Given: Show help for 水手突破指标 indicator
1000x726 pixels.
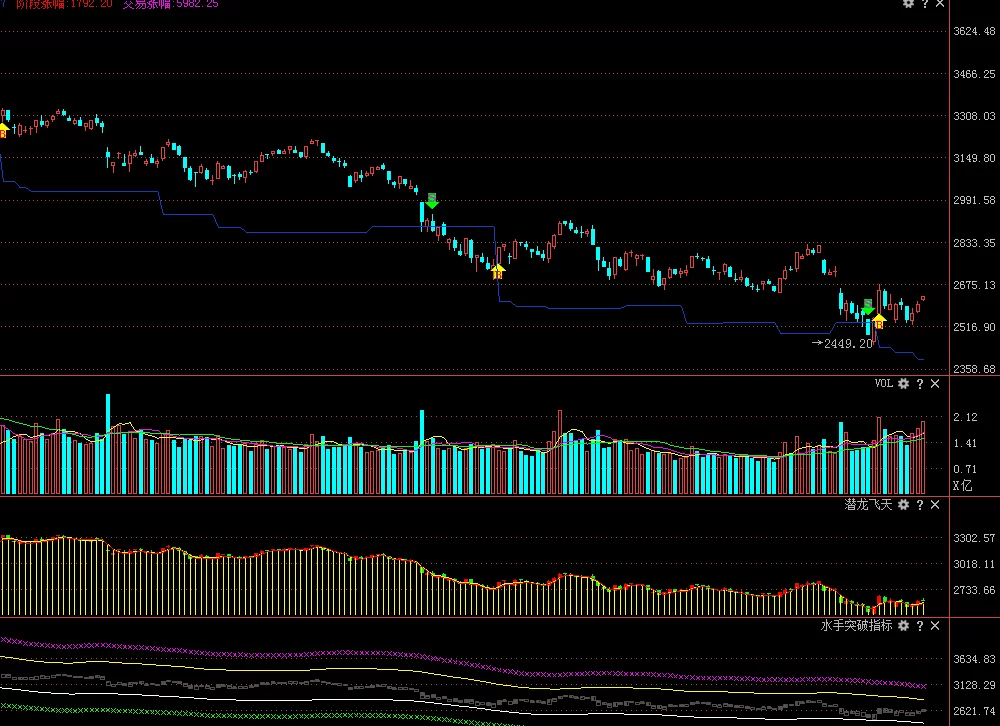Looking at the screenshot, I should point(919,626).
